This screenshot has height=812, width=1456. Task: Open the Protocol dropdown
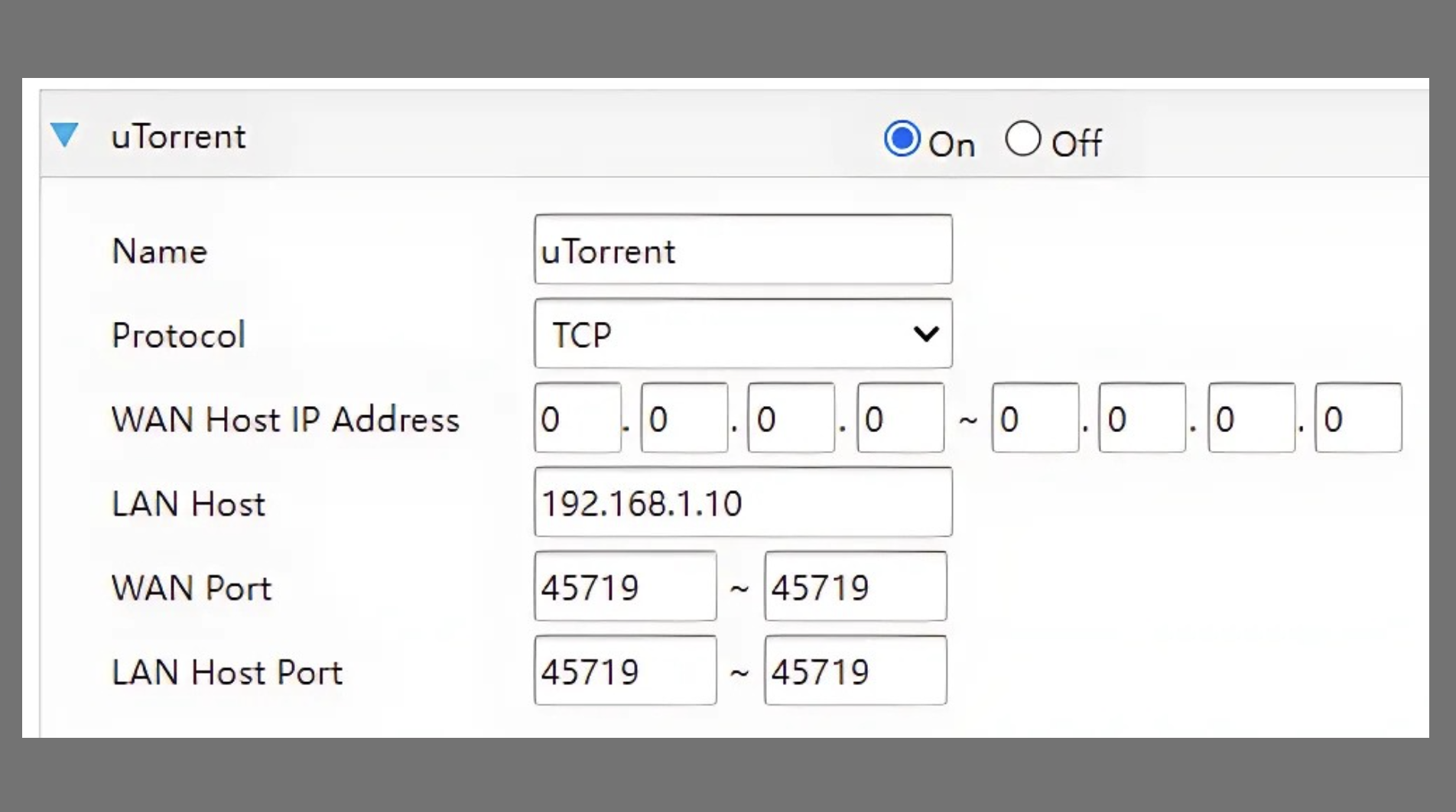(x=742, y=333)
